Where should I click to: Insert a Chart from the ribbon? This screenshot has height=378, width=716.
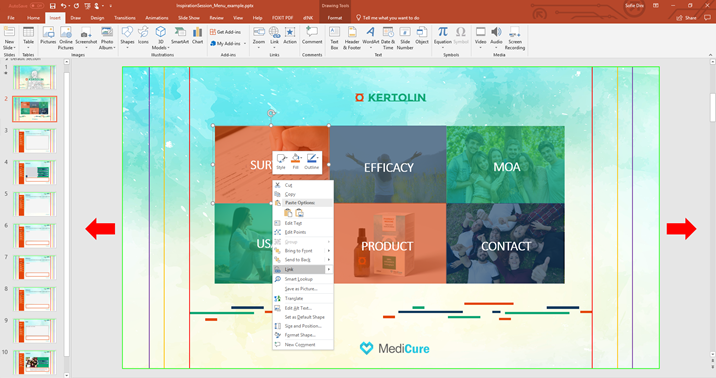[x=197, y=36]
